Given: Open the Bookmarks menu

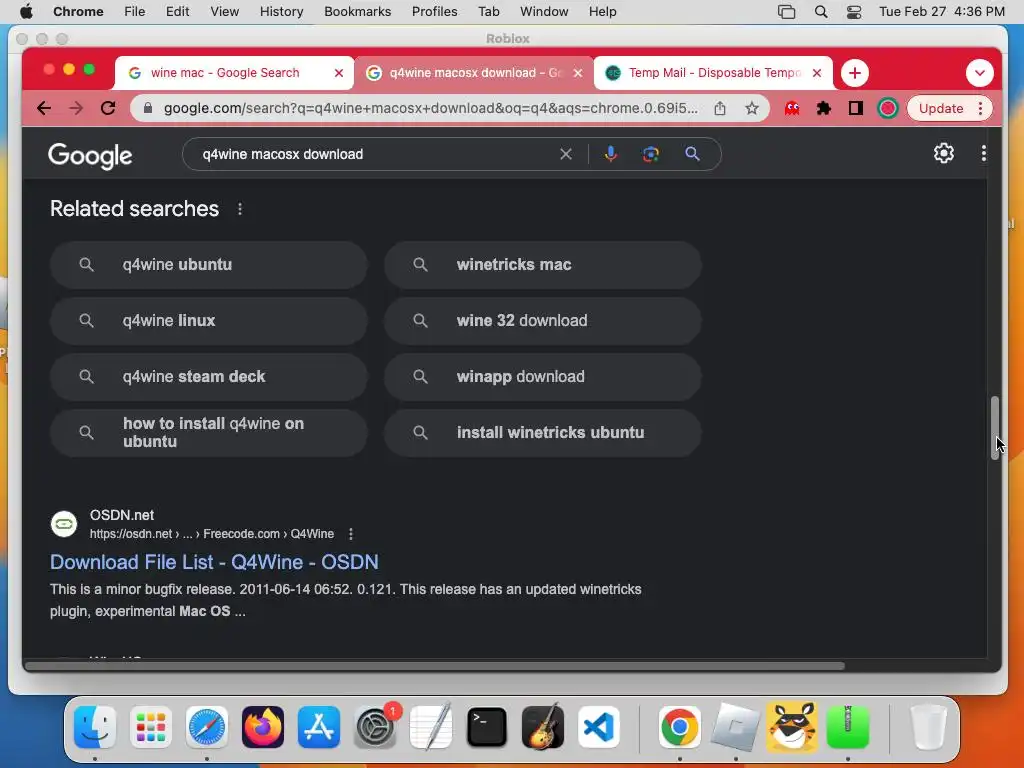Looking at the screenshot, I should coord(357,12).
